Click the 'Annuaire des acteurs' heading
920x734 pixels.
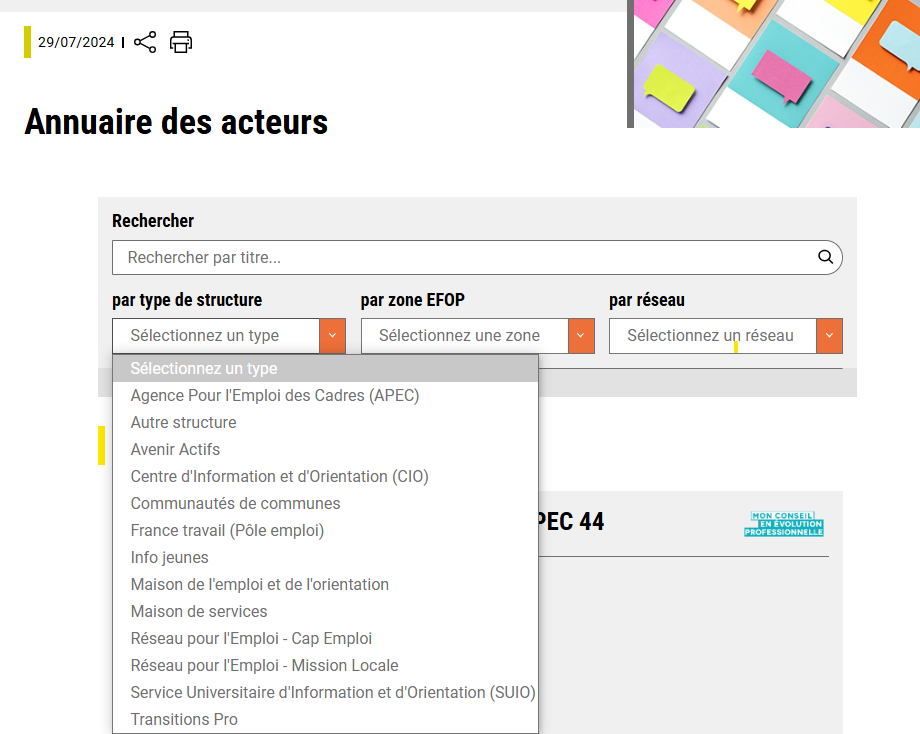coord(176,122)
